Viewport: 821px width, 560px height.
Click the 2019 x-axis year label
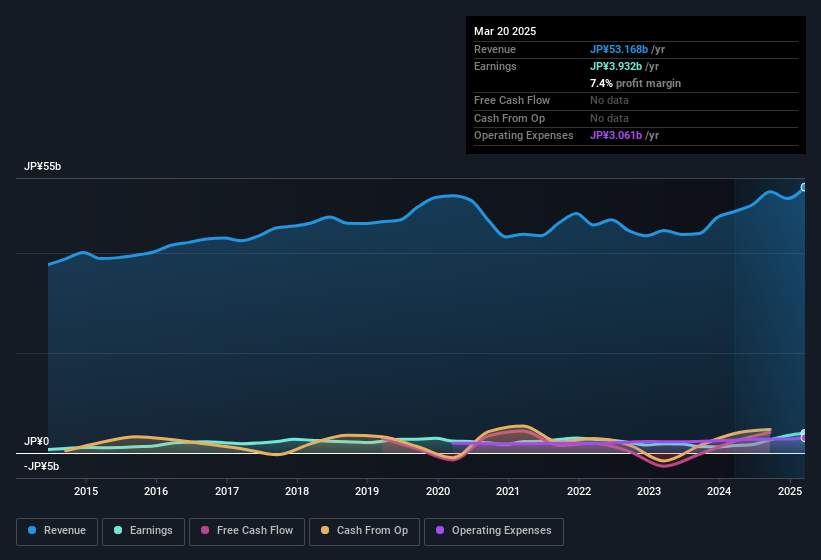tap(367, 491)
